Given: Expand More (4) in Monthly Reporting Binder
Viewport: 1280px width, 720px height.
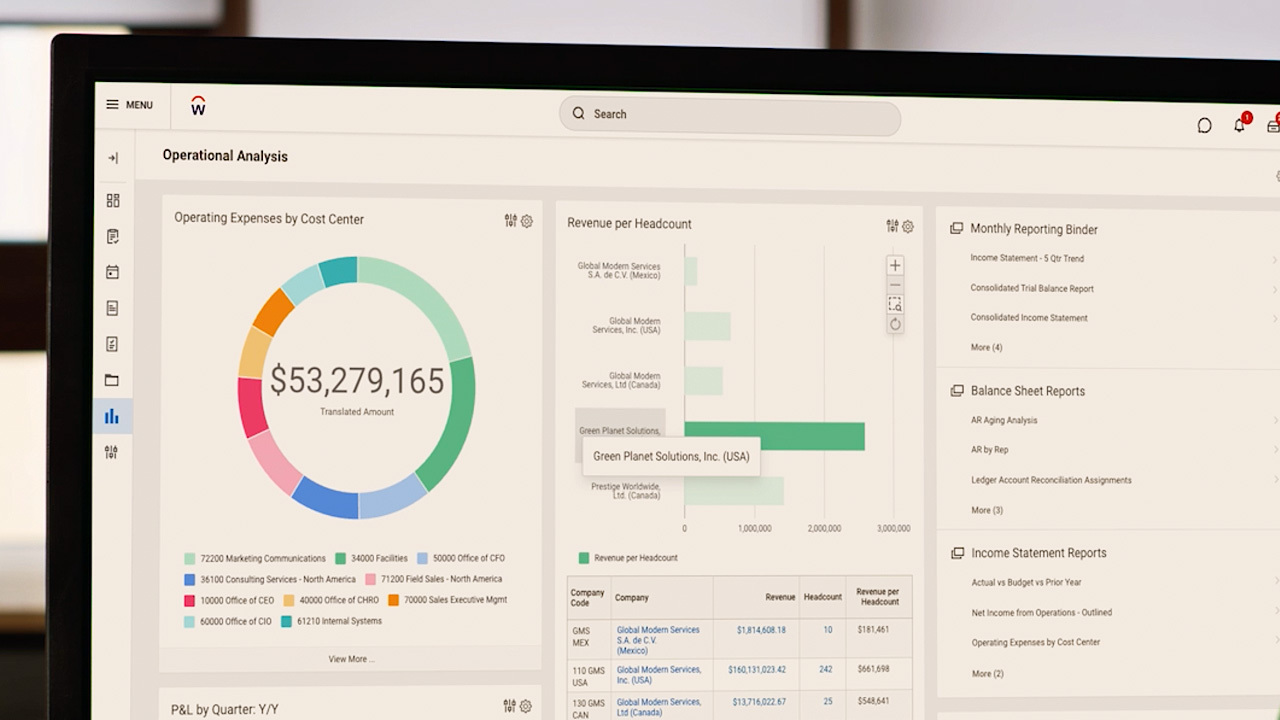Looking at the screenshot, I should [x=986, y=347].
